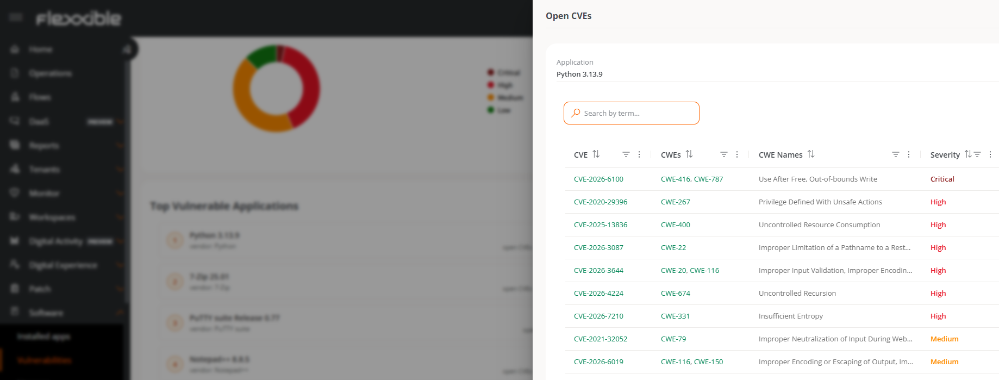This screenshot has width=999, height=380.
Task: Click the "Uncontrolled Recursion" cell
Action: (x=797, y=293)
